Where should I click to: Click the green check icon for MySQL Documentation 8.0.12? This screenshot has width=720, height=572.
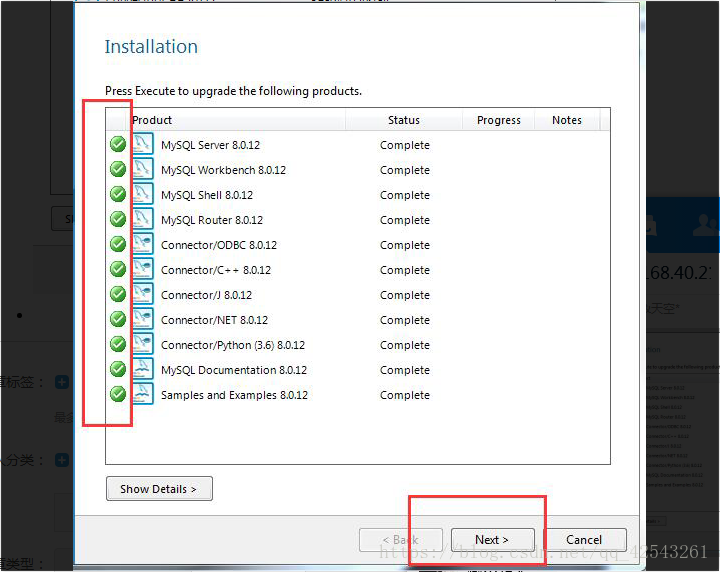coord(118,369)
